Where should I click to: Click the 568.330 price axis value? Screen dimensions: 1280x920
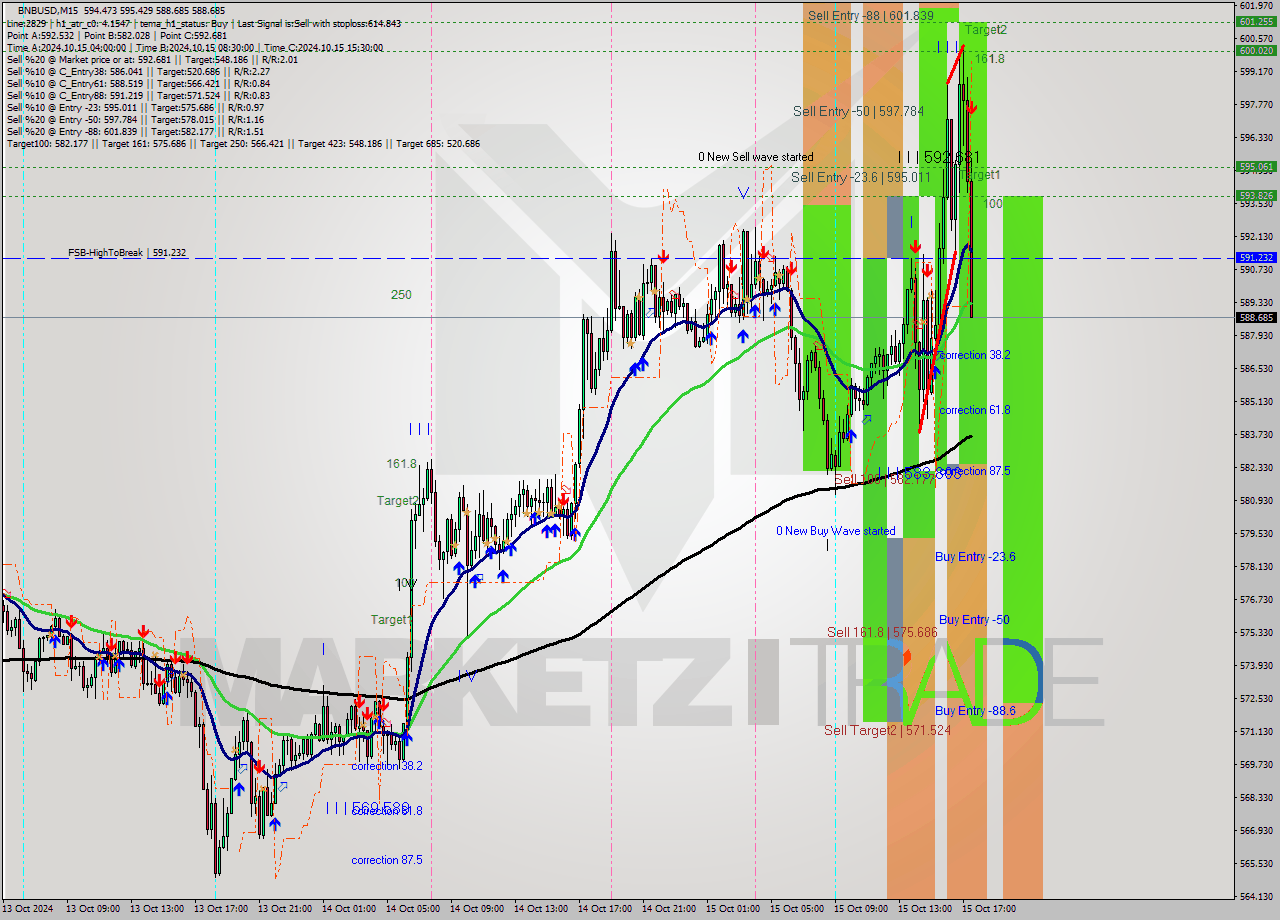point(1256,797)
